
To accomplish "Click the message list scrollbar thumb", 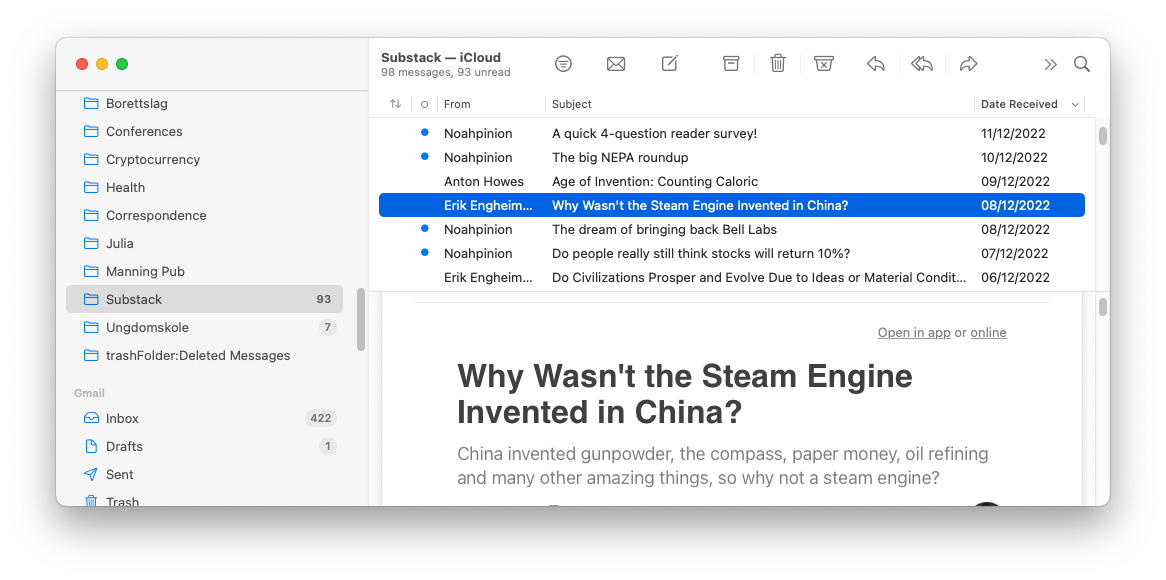I will pos(1103,136).
